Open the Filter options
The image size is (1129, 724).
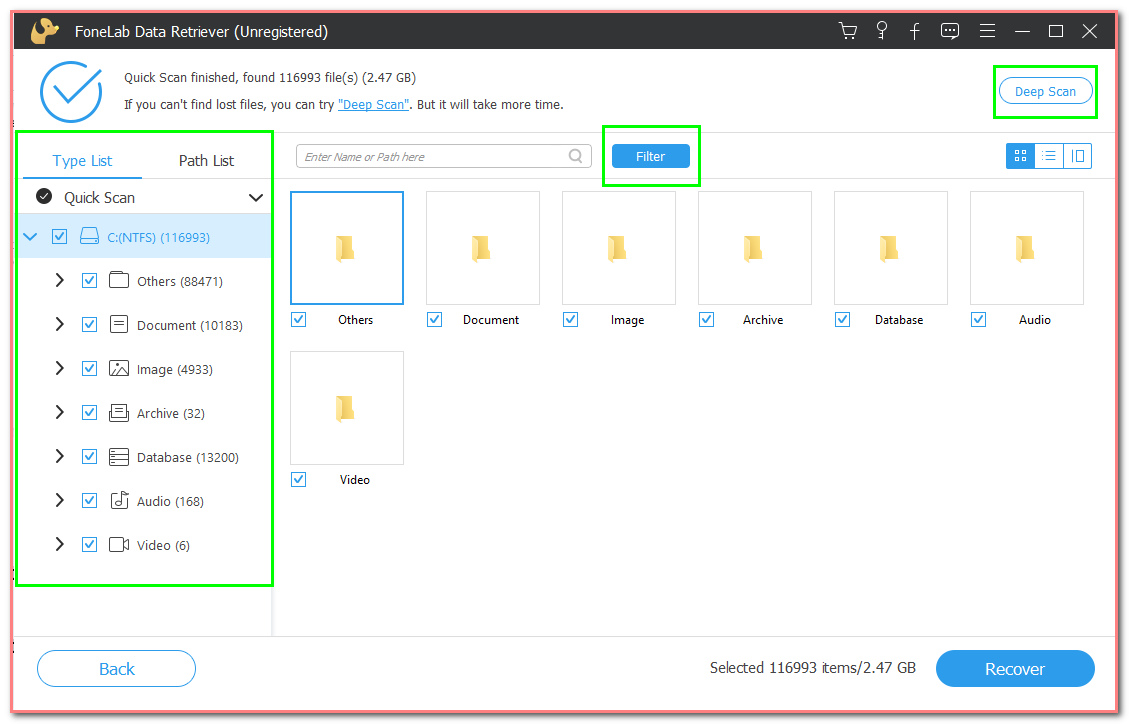(x=650, y=156)
